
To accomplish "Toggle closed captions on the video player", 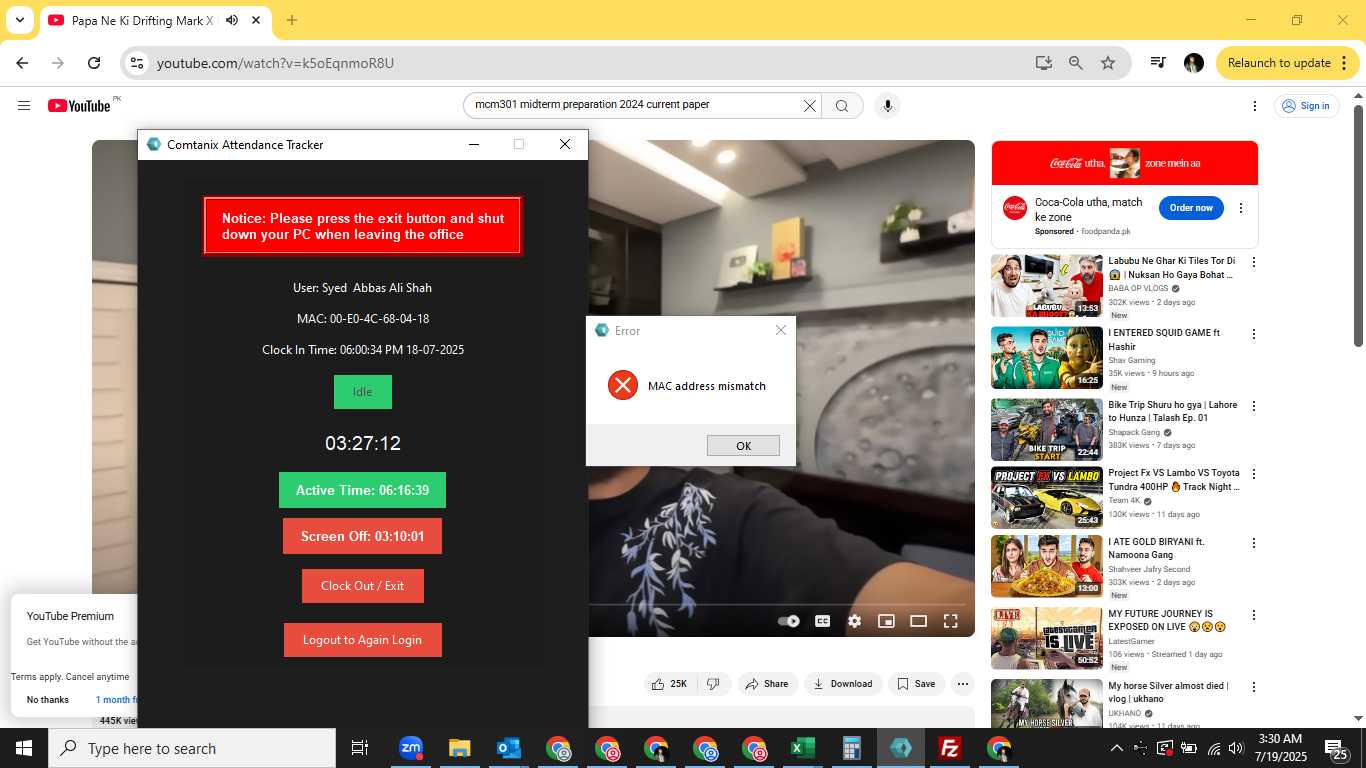I will [x=822, y=621].
